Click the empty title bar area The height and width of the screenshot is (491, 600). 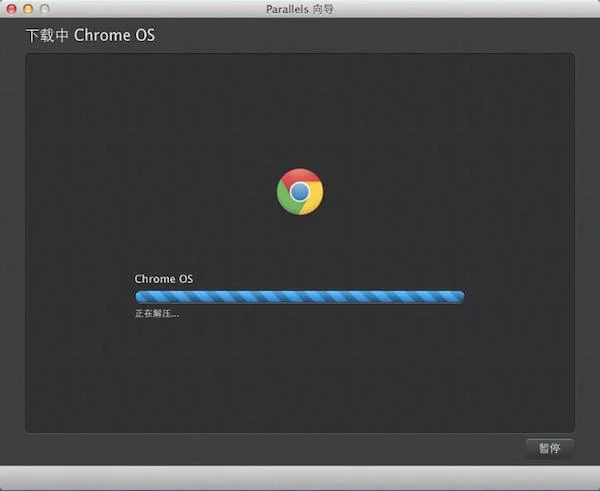459,9
